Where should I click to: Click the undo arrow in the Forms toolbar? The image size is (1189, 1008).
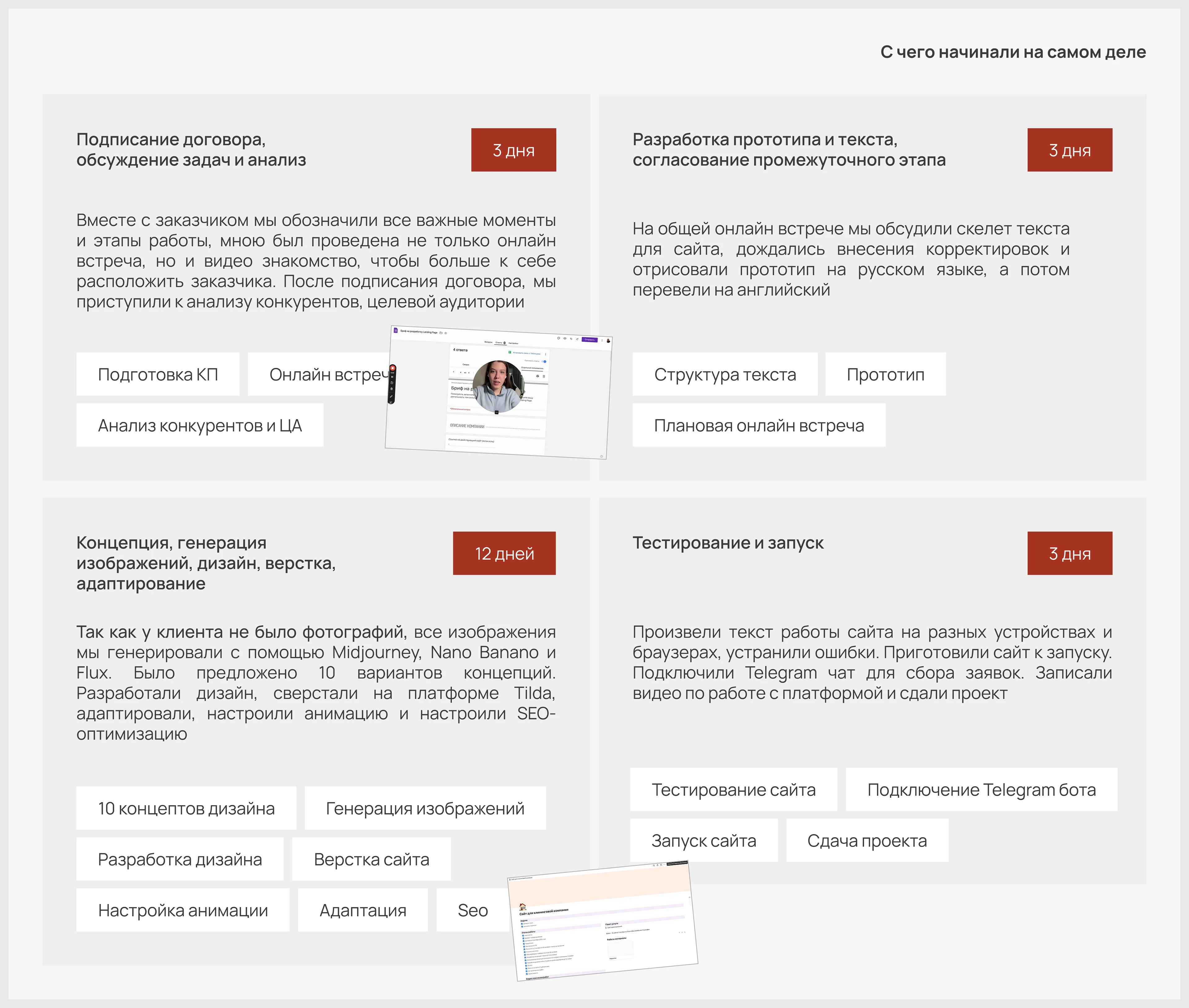pyautogui.click(x=571, y=339)
